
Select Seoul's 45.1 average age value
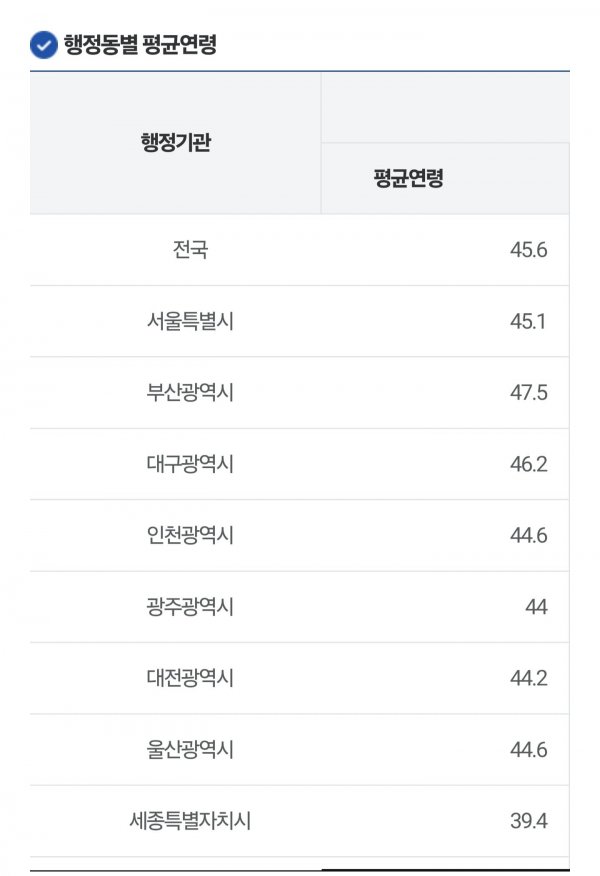528,321
